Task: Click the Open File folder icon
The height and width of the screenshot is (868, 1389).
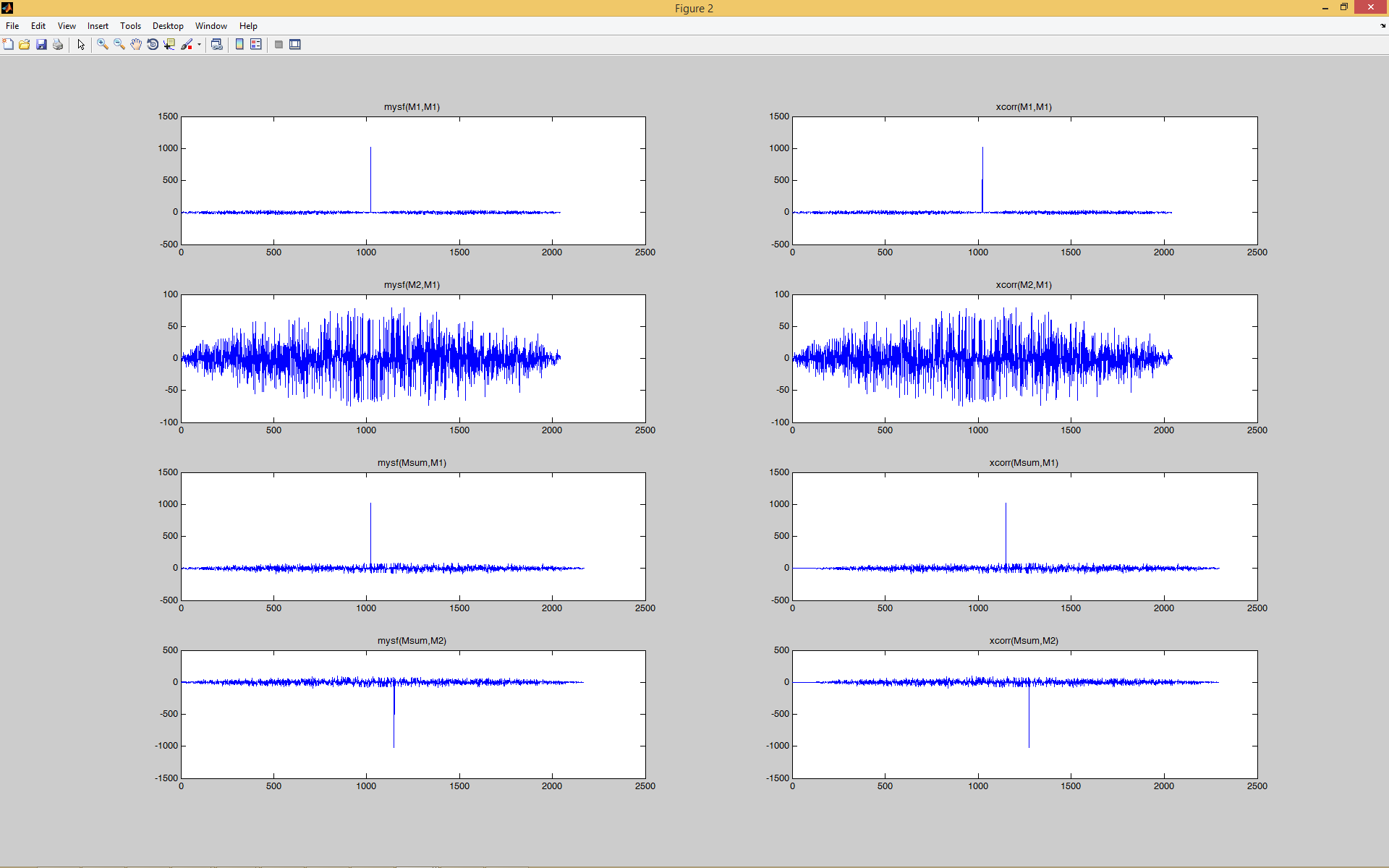Action: (25, 45)
